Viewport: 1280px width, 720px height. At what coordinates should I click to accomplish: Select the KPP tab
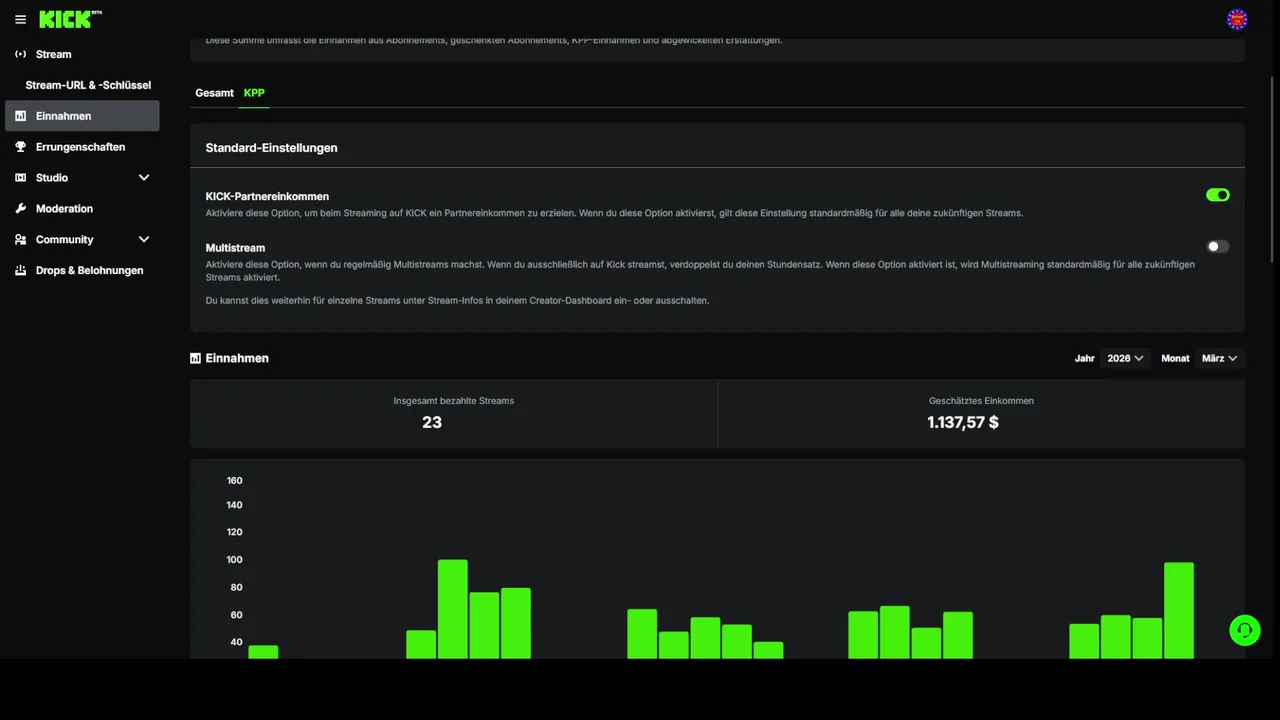[x=254, y=93]
